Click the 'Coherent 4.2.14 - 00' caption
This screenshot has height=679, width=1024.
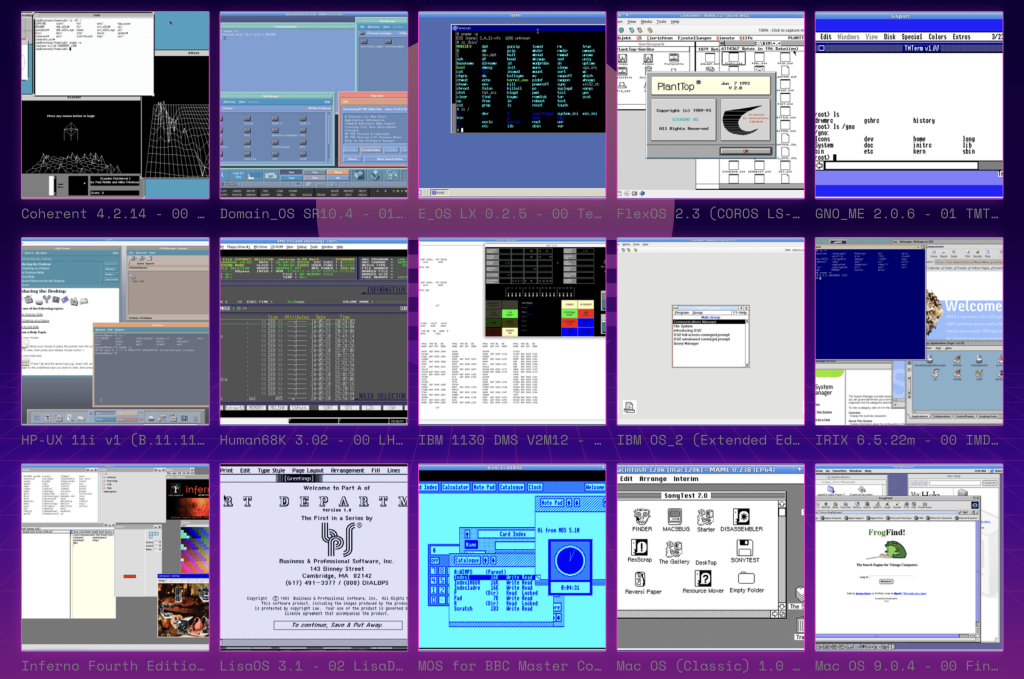(x=113, y=213)
